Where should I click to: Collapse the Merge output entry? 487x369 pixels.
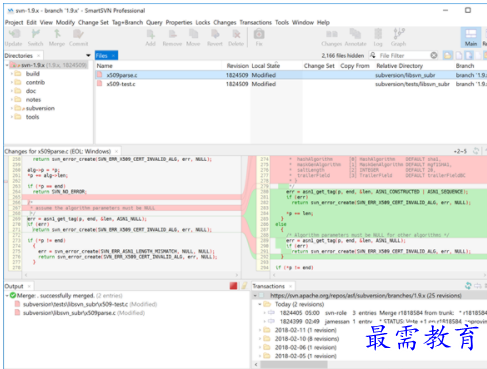point(7,296)
